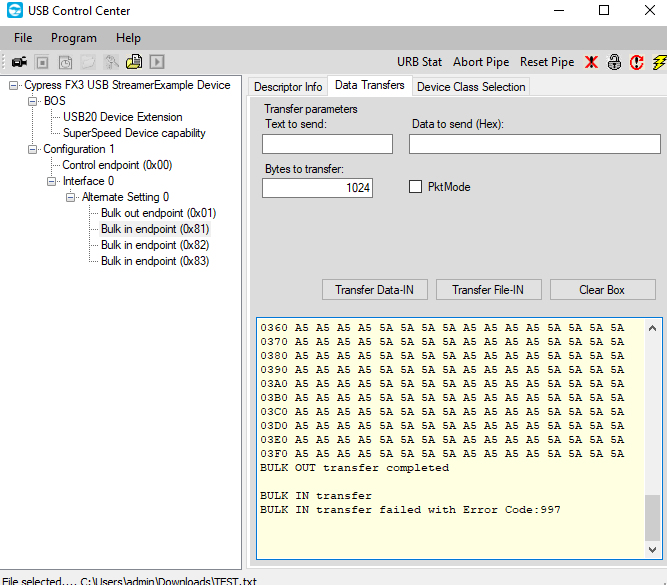Select the Interface 0 tree label
Screen dimensions: 667x585
tap(88, 181)
